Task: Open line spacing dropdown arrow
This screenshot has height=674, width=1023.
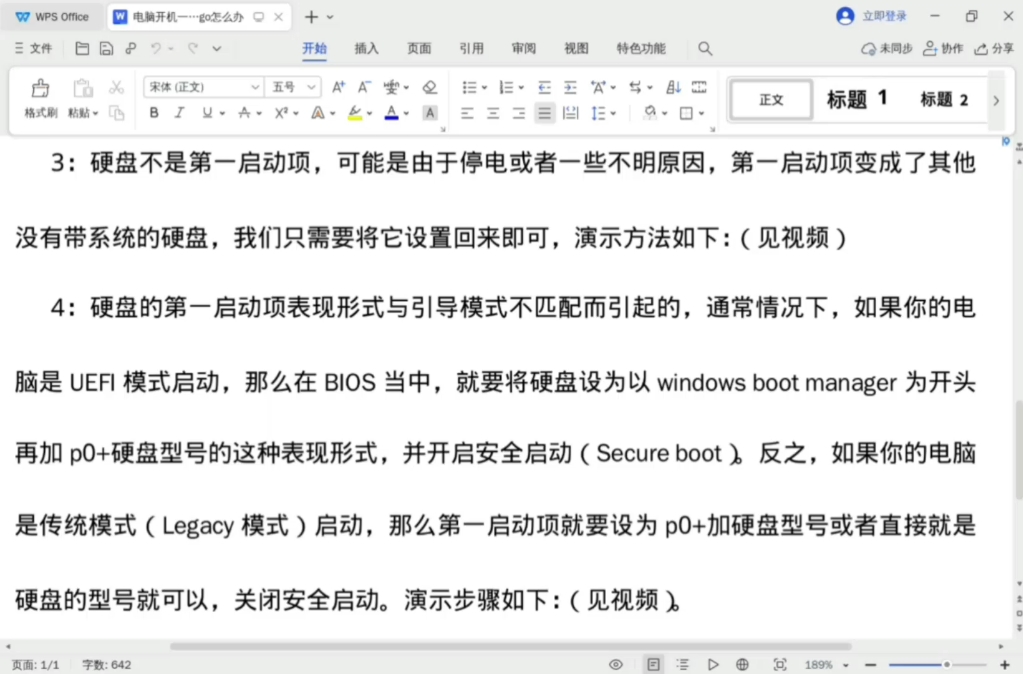Action: pos(613,114)
